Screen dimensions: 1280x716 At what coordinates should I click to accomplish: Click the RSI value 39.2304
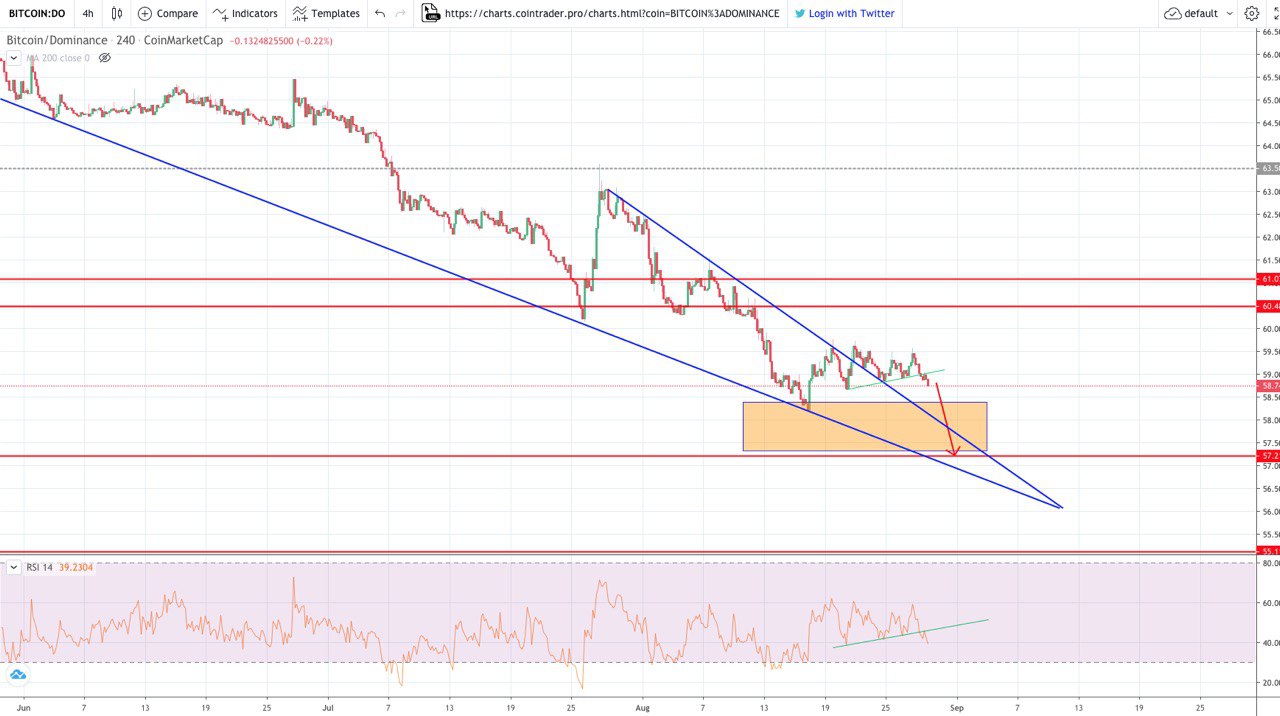click(75, 567)
